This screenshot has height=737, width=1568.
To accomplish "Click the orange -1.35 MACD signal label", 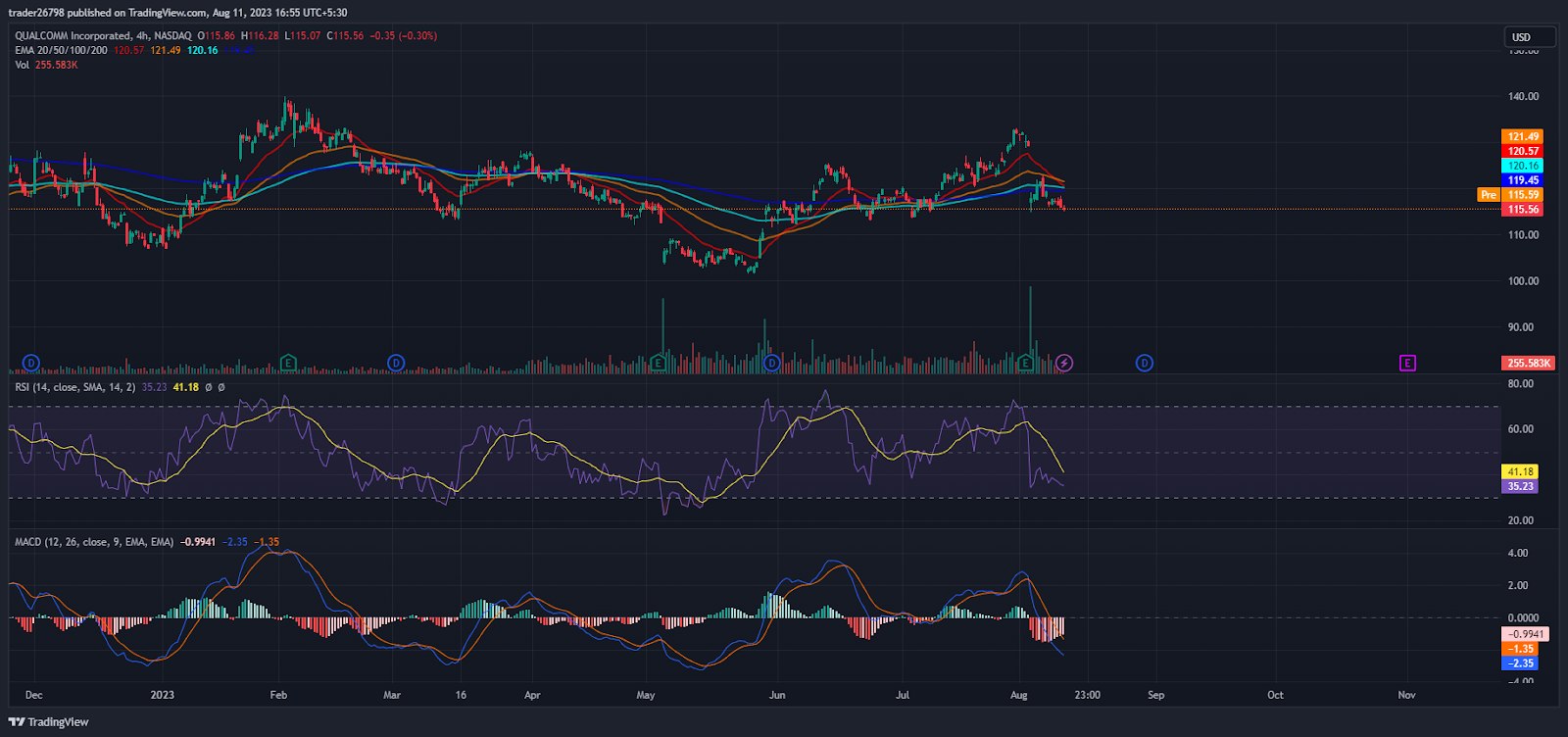I will click(x=1520, y=649).
